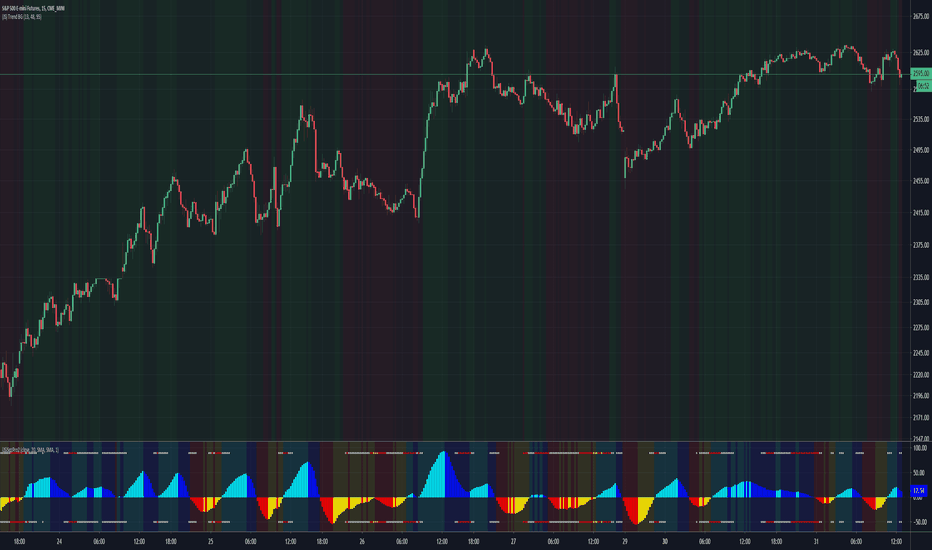Image resolution: width=932 pixels, height=550 pixels.
Task: Click the date label 24 on time axis
Action: [x=59, y=542]
